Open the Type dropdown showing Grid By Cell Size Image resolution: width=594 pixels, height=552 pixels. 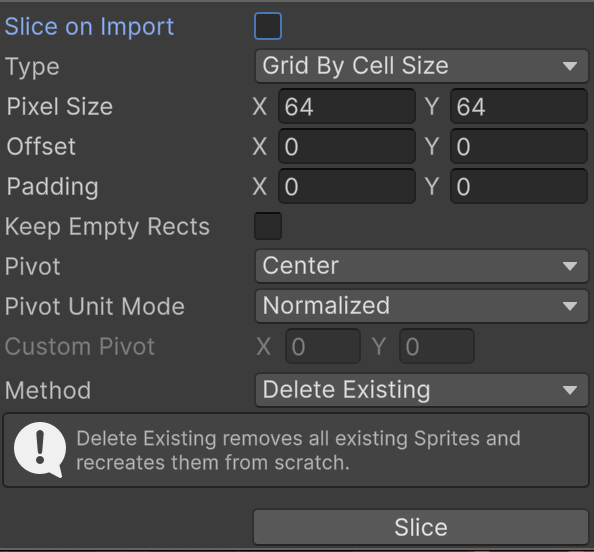[x=422, y=66]
